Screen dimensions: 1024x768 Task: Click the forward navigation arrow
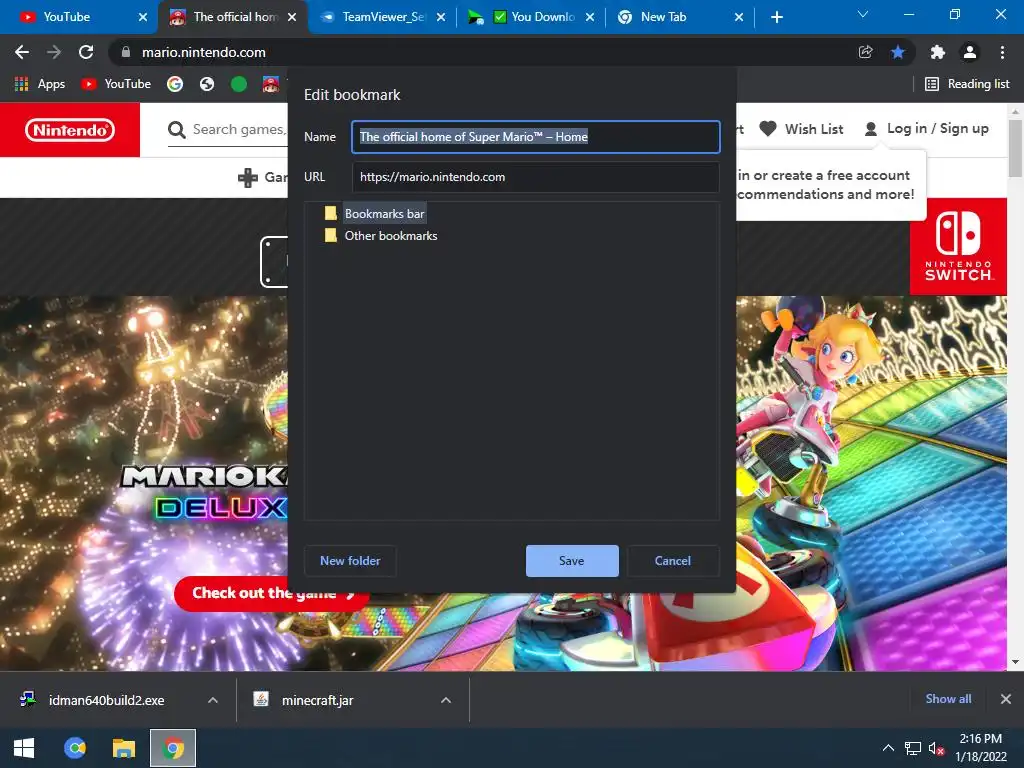54,52
